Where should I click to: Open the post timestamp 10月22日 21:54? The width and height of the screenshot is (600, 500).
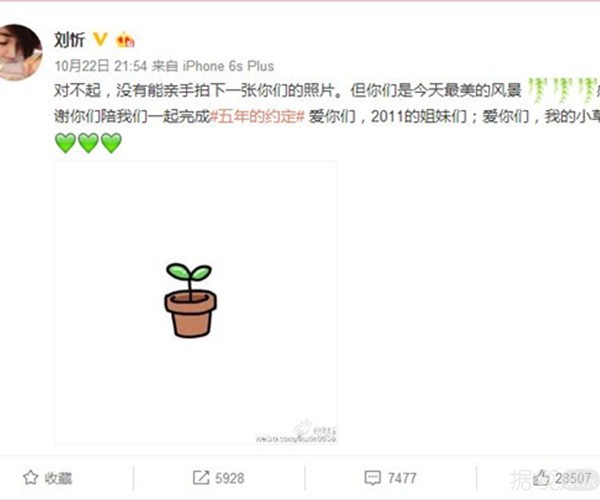101,66
